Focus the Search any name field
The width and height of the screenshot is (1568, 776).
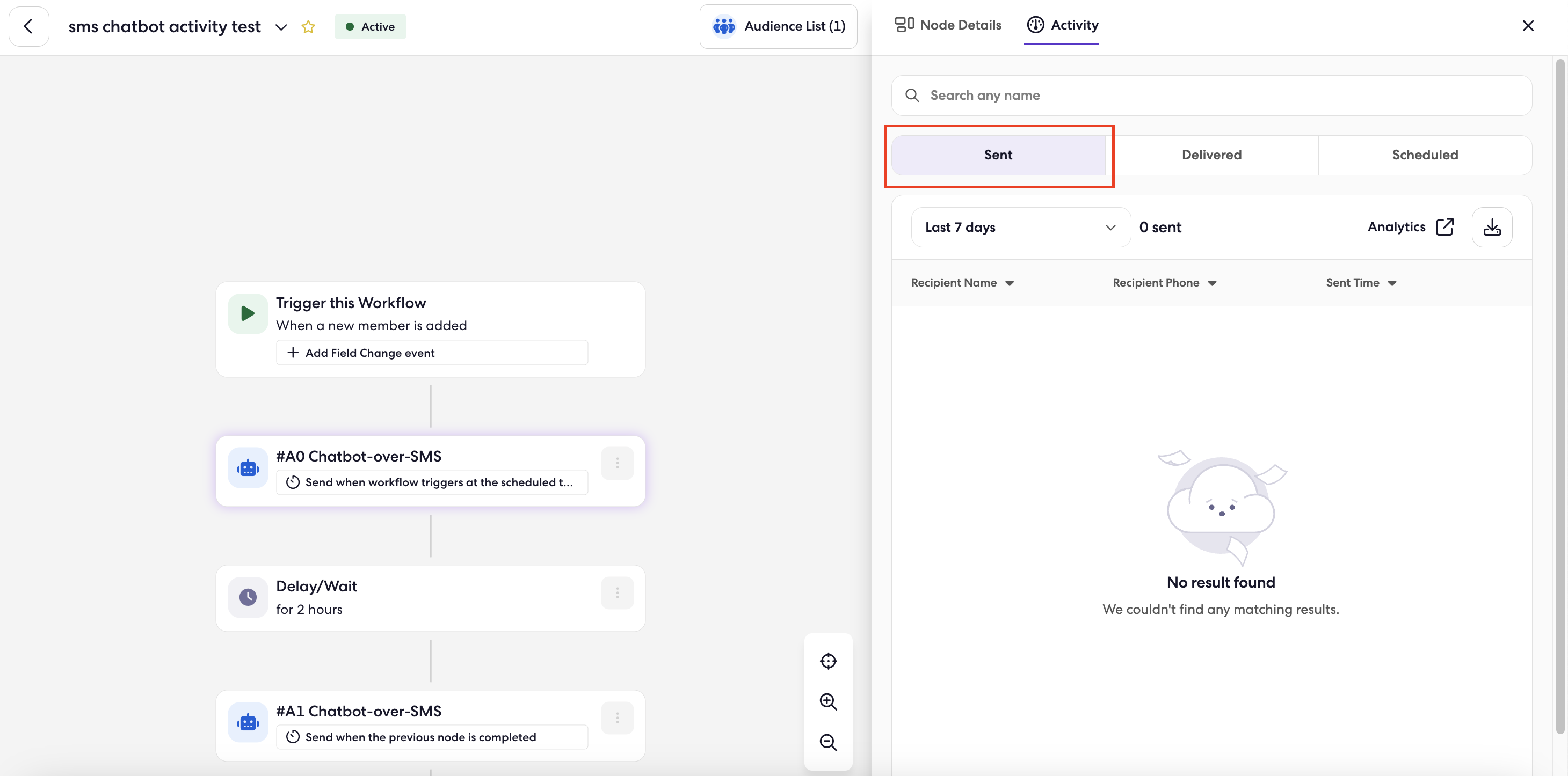pyautogui.click(x=1211, y=96)
